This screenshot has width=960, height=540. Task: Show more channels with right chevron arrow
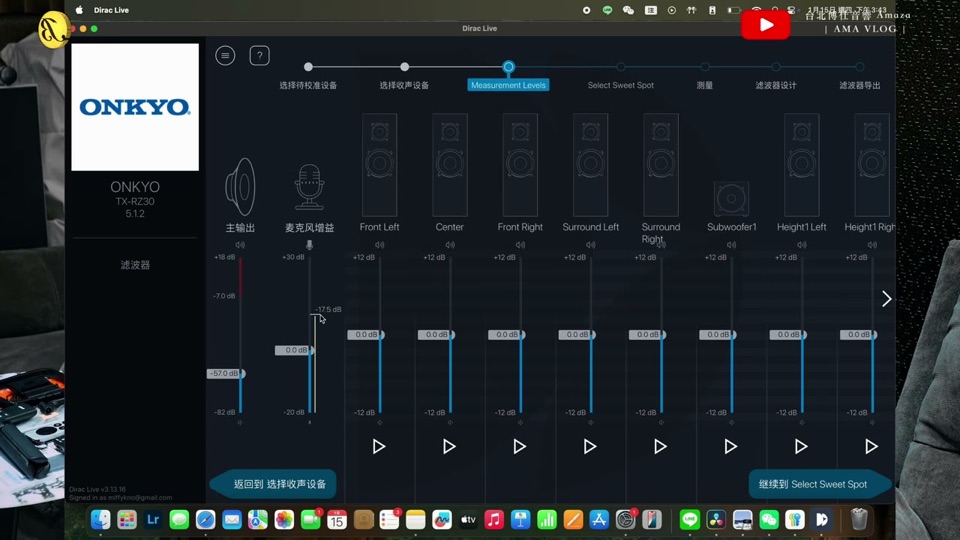(886, 299)
